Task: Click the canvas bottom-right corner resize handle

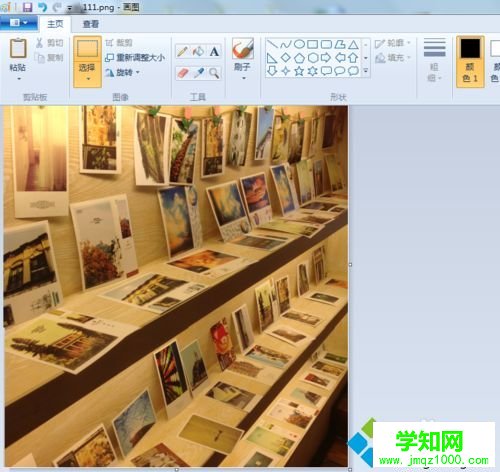Action: 350,469
